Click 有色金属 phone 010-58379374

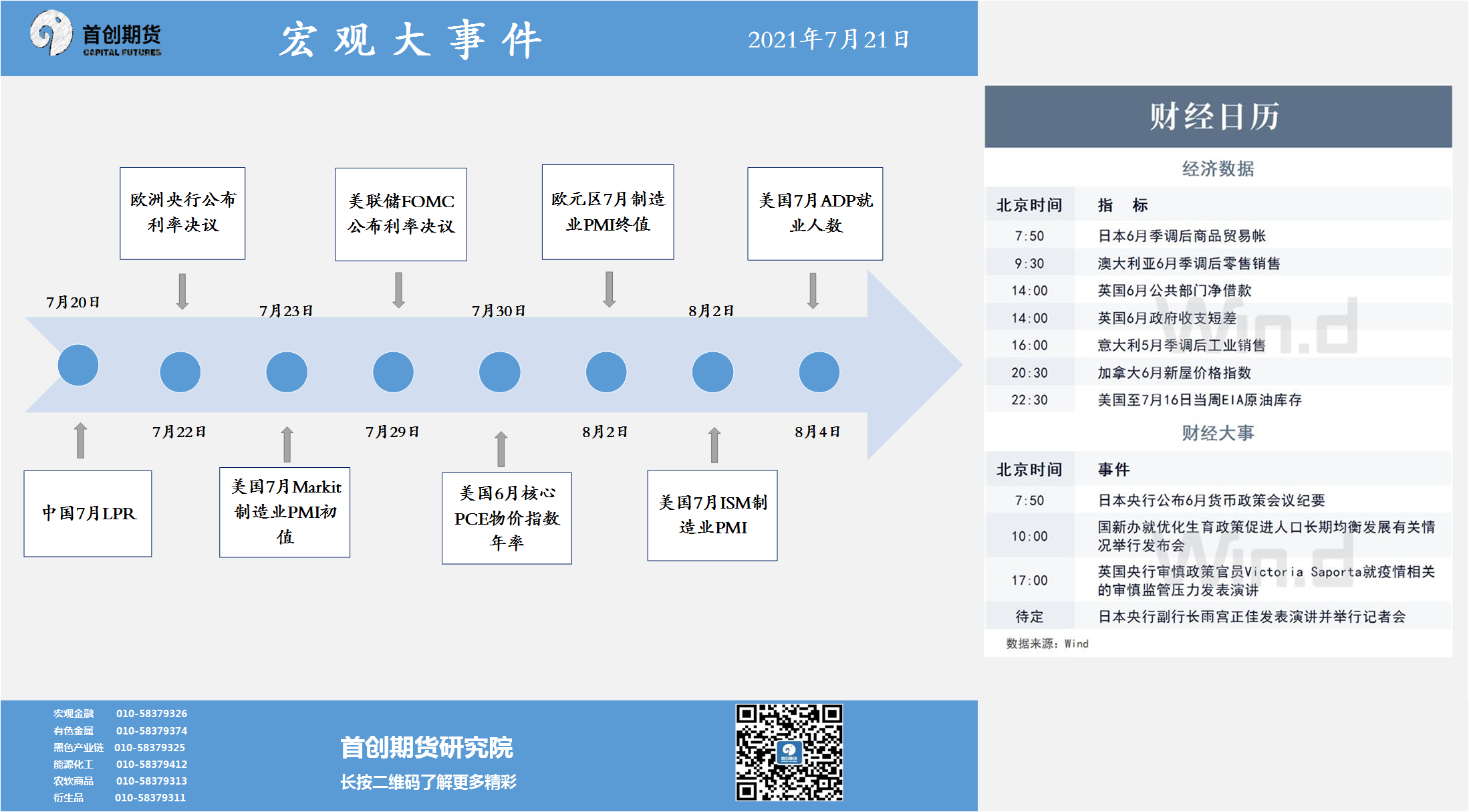point(152,731)
